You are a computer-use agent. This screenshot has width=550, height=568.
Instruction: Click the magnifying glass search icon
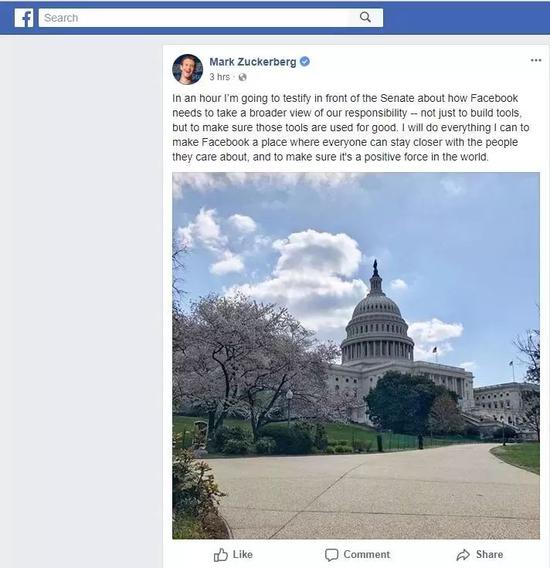[x=365, y=17]
